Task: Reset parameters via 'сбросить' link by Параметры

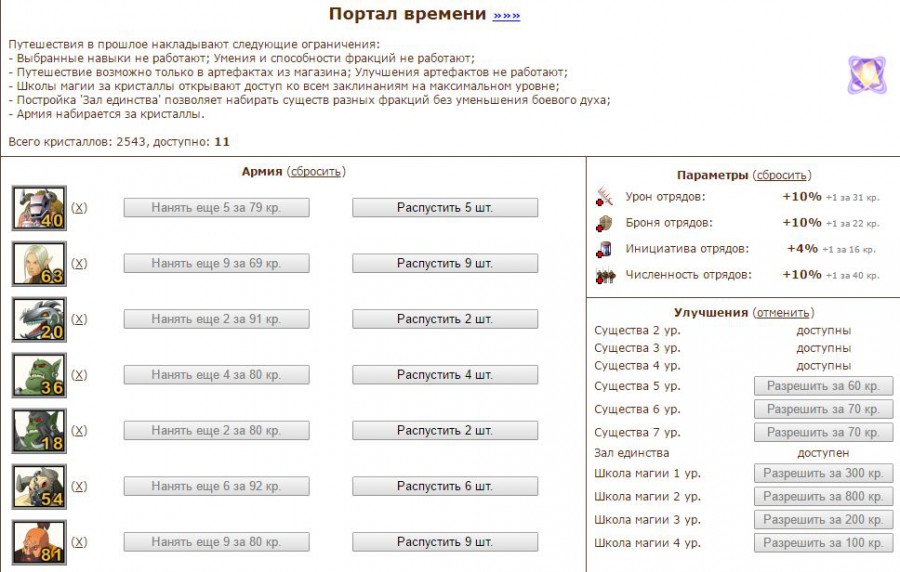Action: pos(782,175)
